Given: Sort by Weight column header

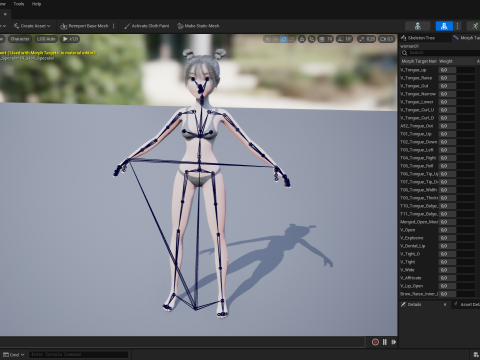Looking at the screenshot, I should coord(456,61).
